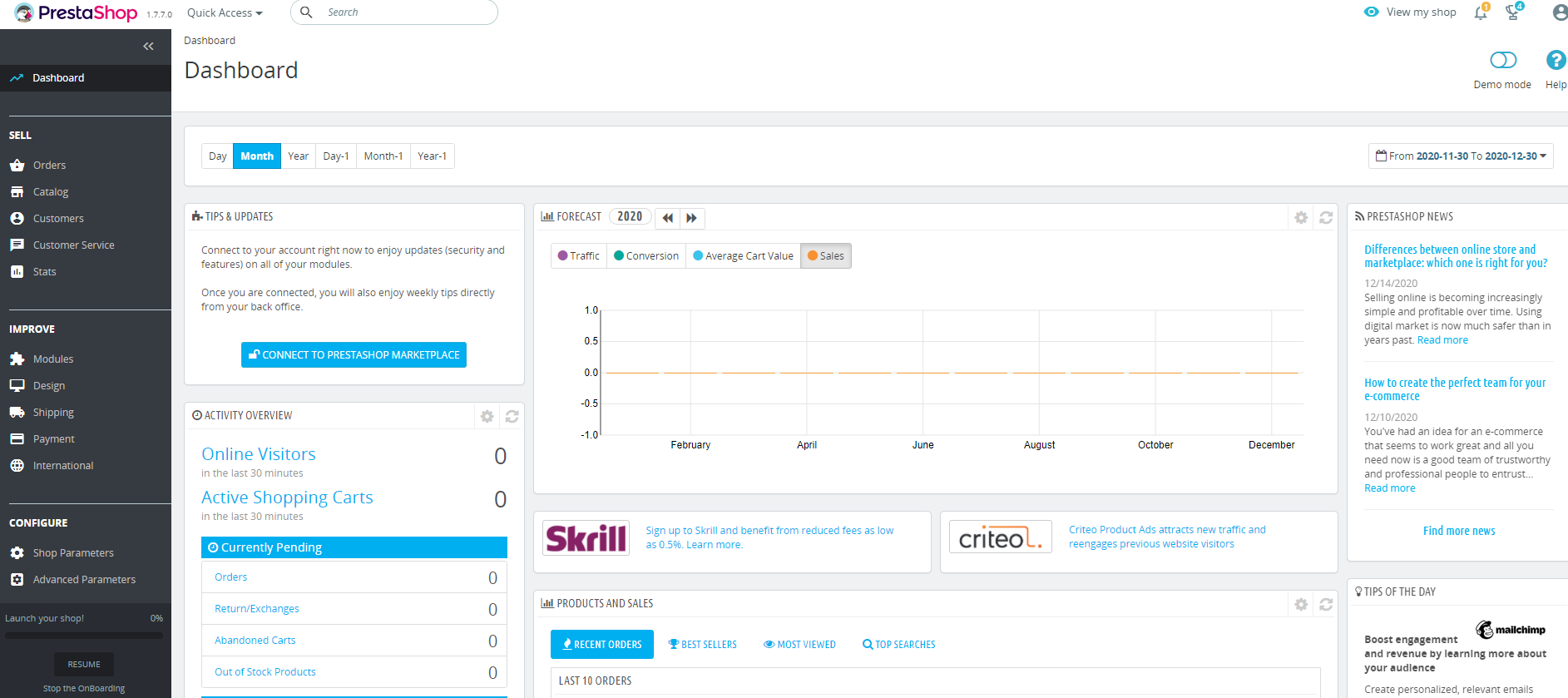Switch to the Best Sellers tab
Image resolution: width=1568 pixels, height=698 pixels.
coord(703,644)
